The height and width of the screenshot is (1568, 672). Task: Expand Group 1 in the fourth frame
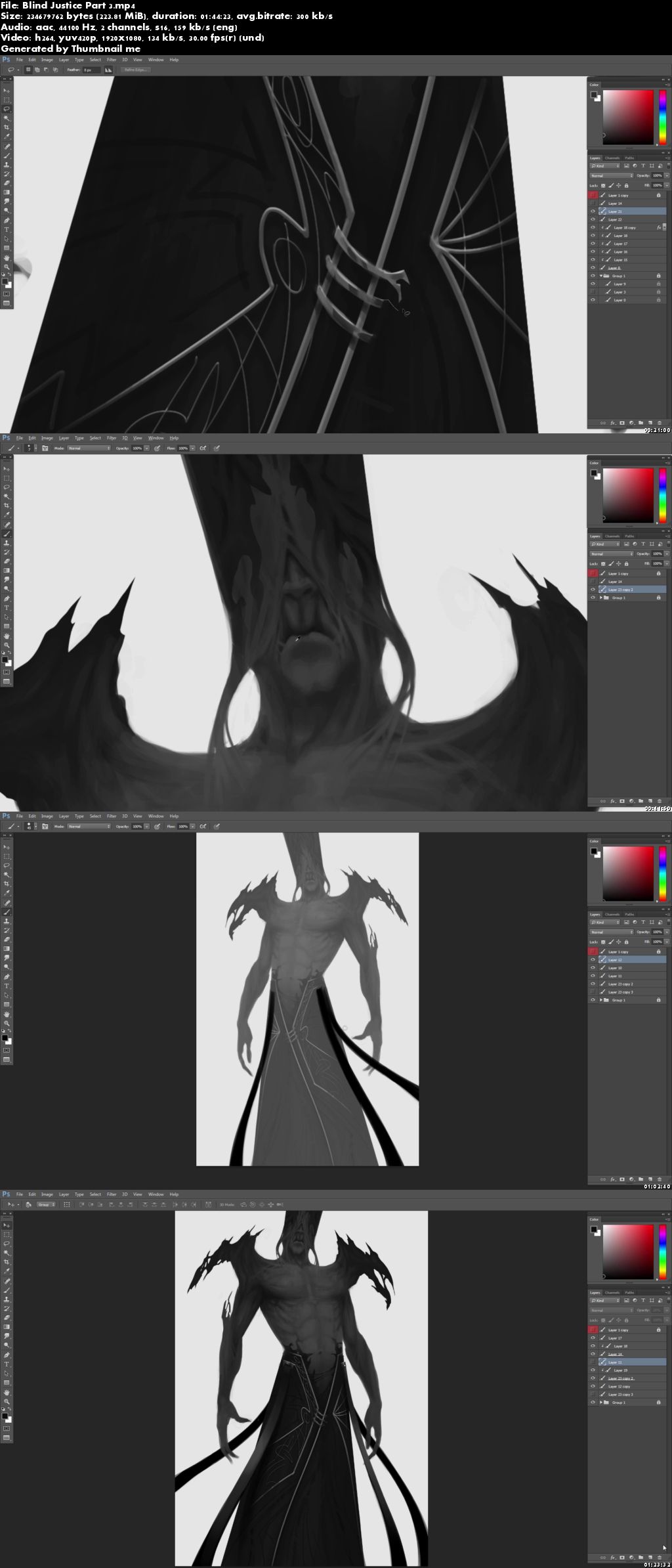(600, 1403)
